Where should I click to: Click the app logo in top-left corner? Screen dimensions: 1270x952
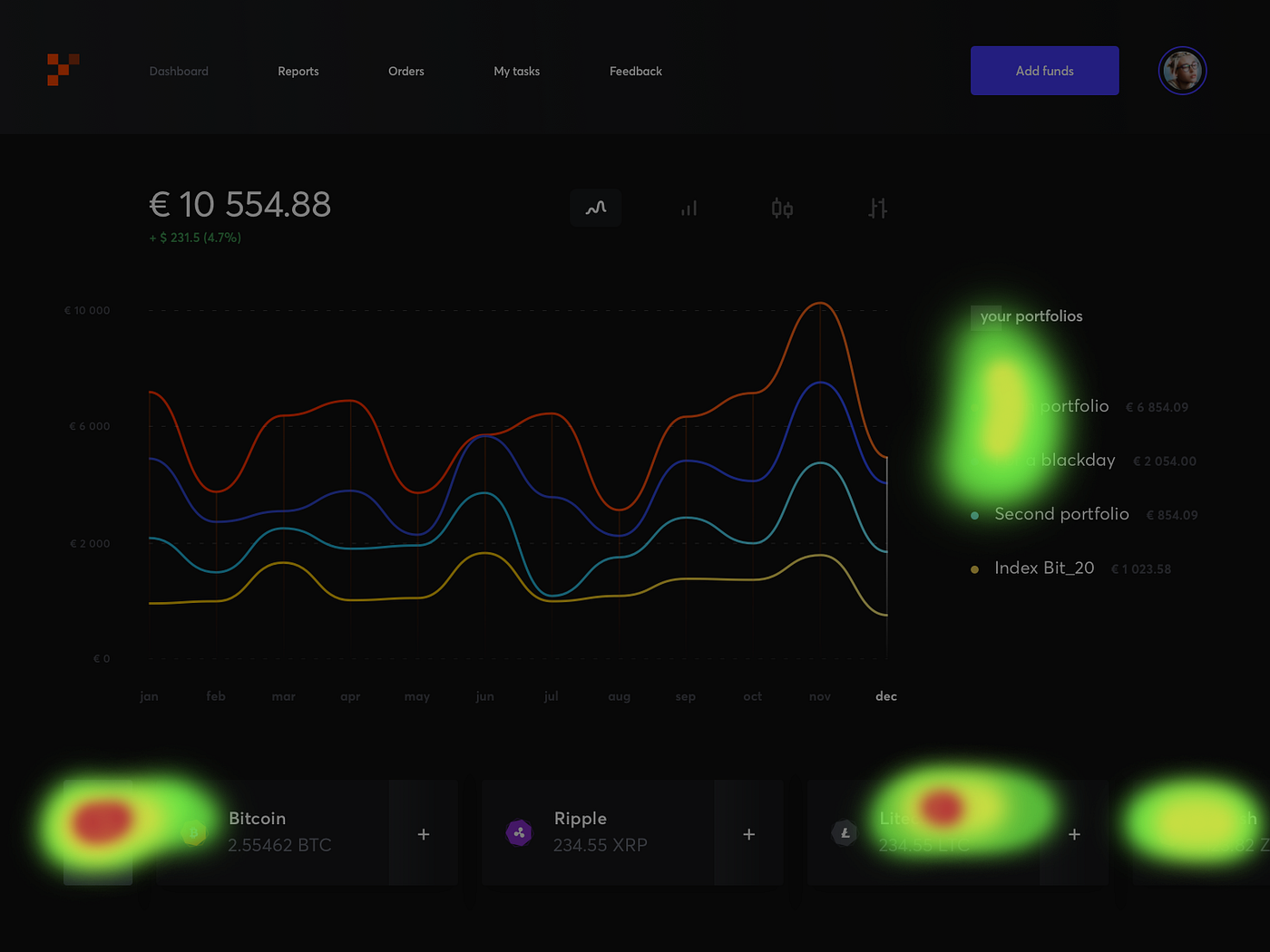click(x=63, y=70)
